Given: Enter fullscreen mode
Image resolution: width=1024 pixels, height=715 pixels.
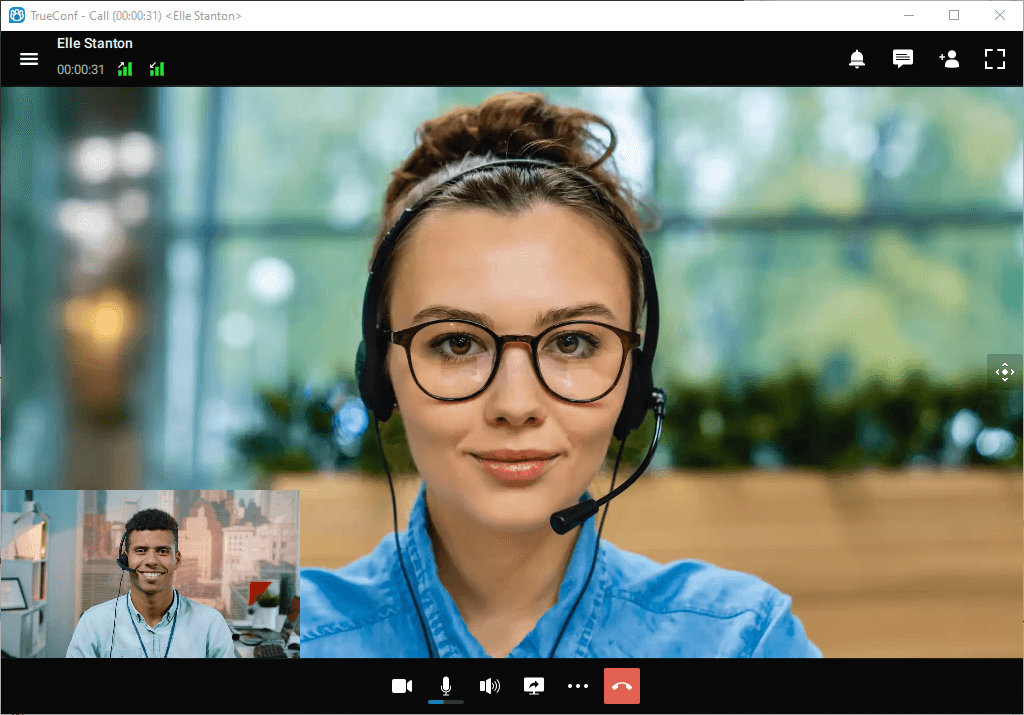Looking at the screenshot, I should (x=995, y=59).
